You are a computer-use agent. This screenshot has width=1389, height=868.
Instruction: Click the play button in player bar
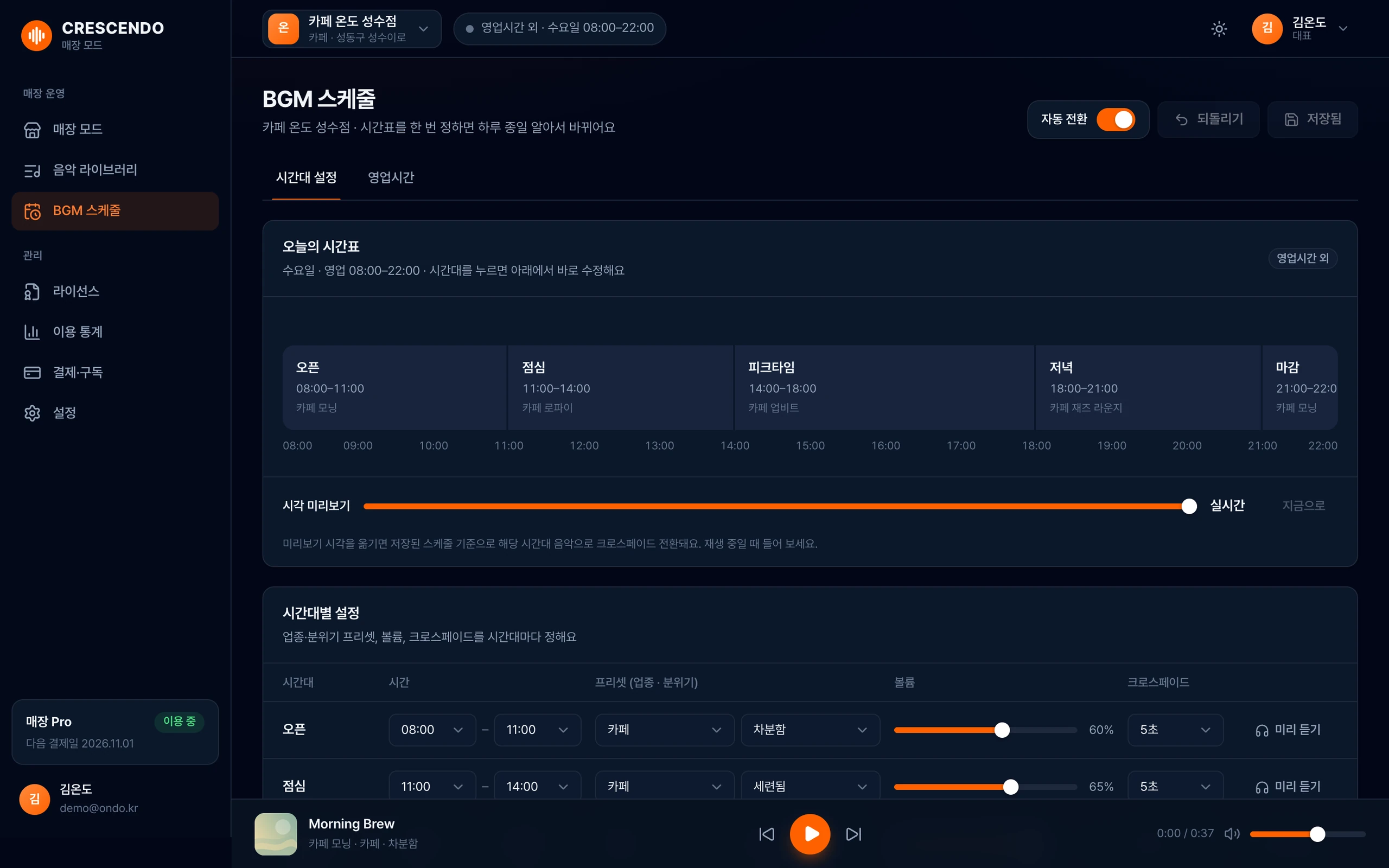[810, 834]
